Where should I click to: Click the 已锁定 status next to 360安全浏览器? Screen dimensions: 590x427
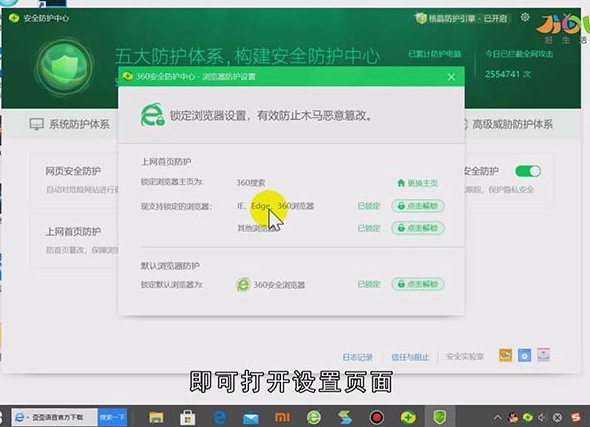(x=369, y=284)
